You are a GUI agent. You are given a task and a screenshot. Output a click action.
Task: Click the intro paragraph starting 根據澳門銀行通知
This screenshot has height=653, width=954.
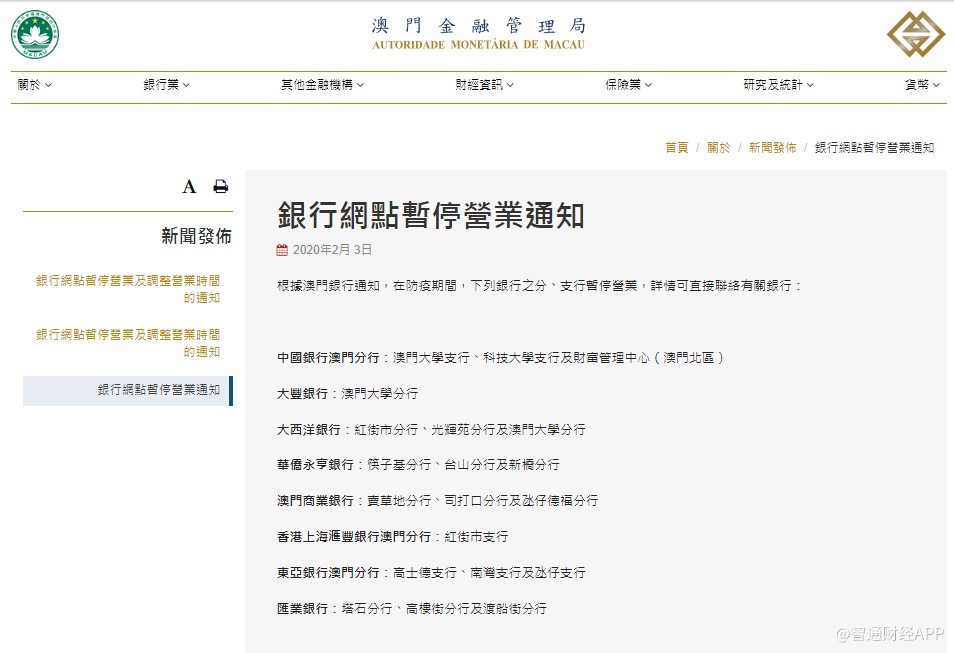(539, 285)
